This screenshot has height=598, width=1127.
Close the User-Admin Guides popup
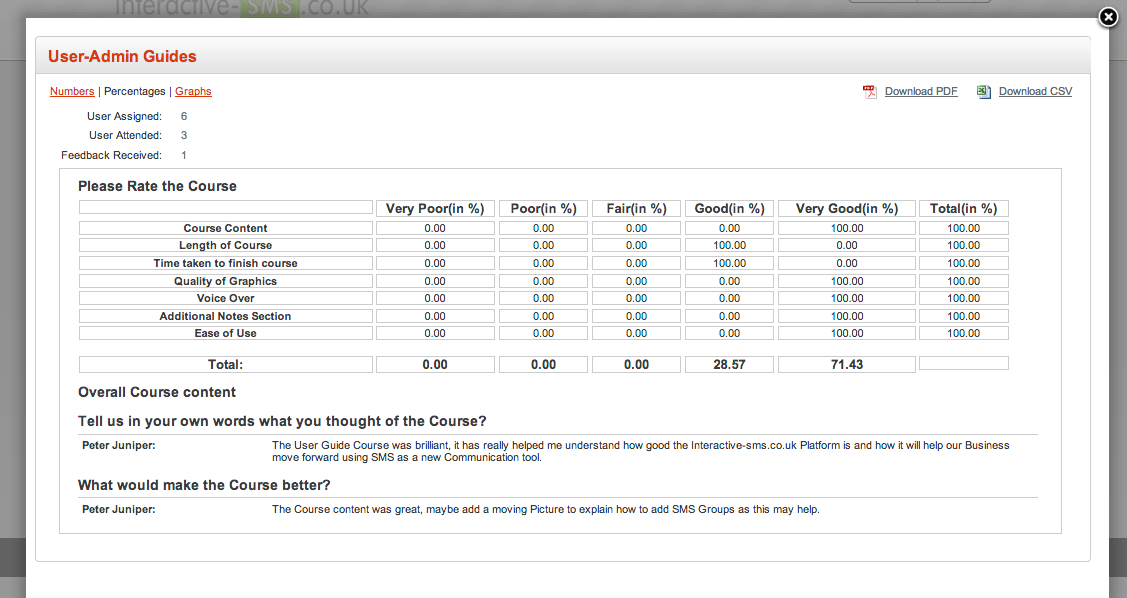(1108, 17)
